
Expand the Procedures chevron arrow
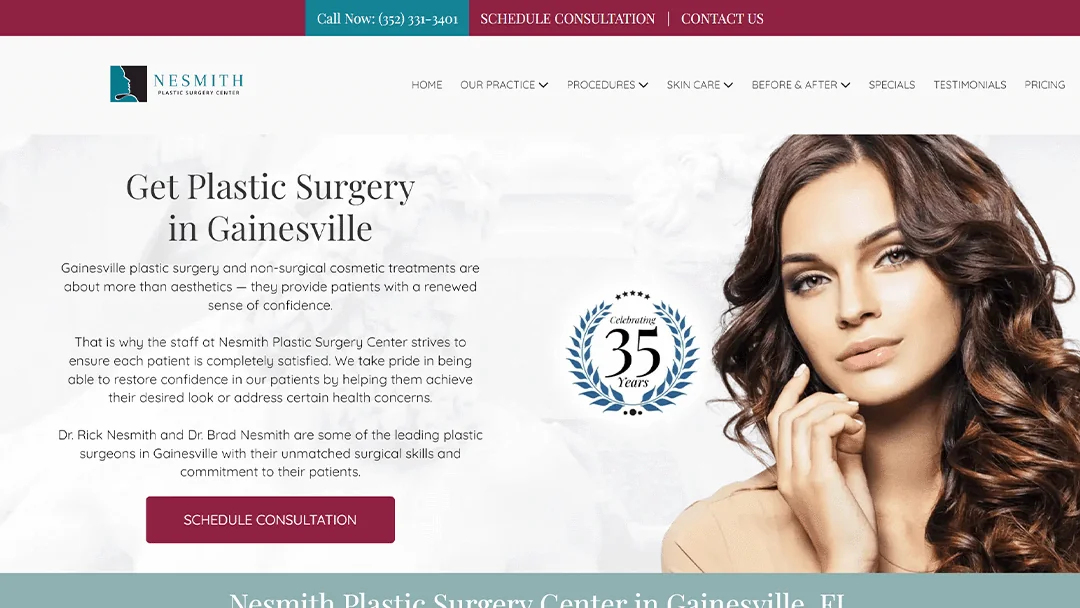[x=643, y=85]
